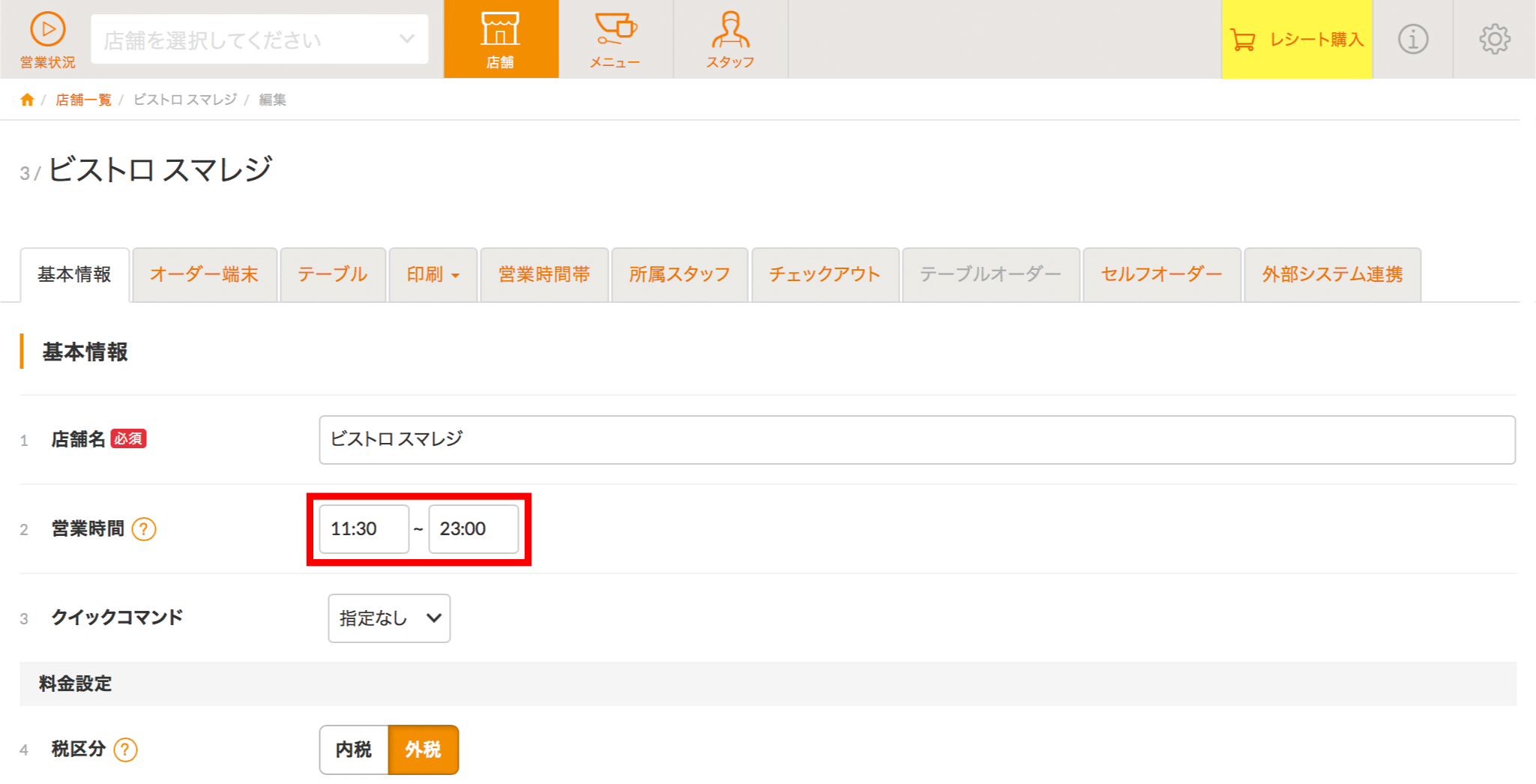Click the home breadcrumb icon
The height and width of the screenshot is (784, 1536).
pos(27,100)
